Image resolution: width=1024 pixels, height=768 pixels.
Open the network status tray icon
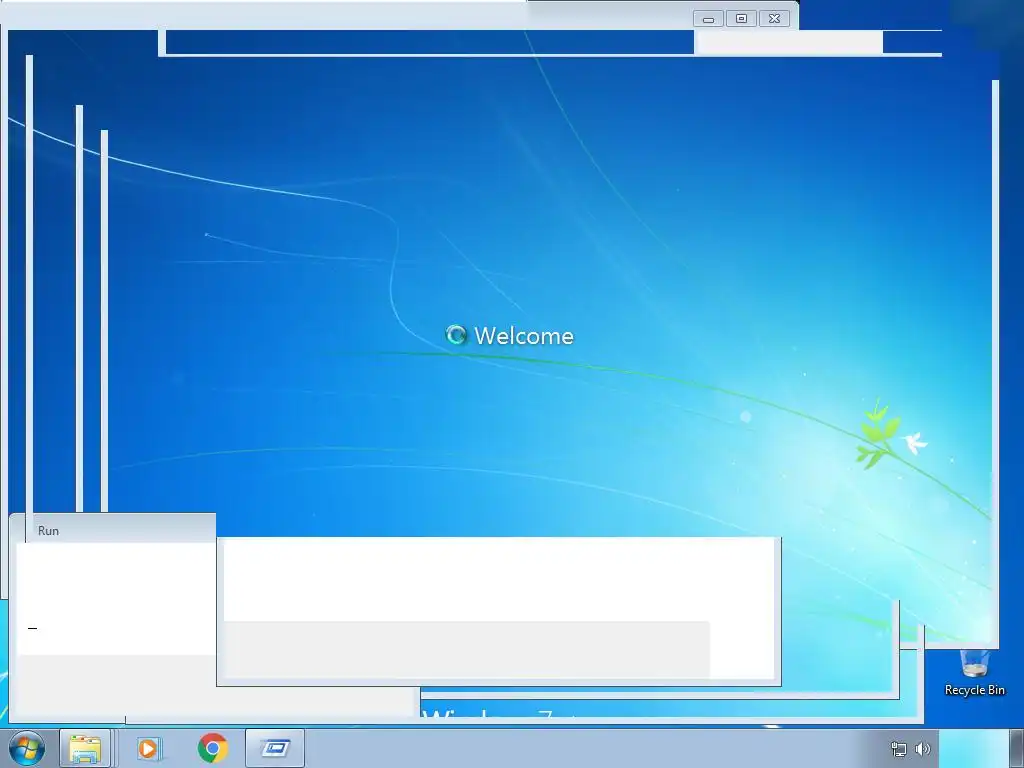coord(899,749)
